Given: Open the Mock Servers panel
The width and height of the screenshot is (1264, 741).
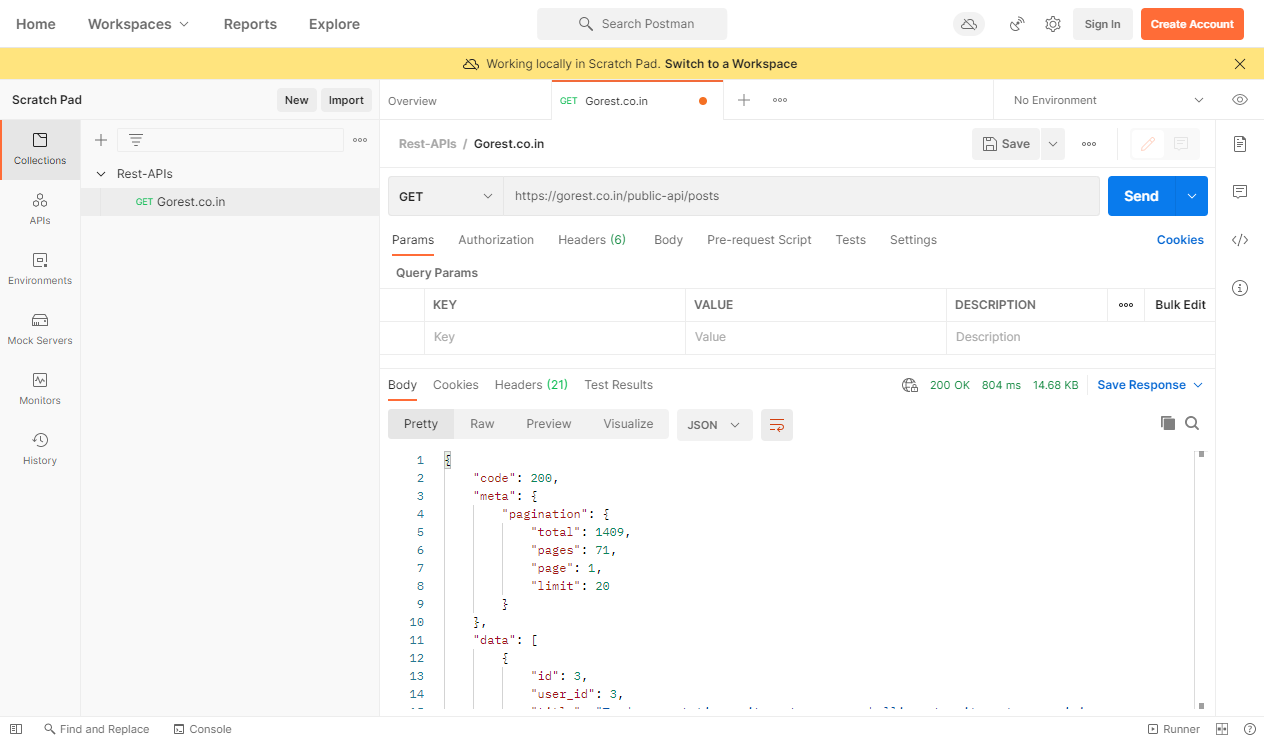Looking at the screenshot, I should [40, 330].
